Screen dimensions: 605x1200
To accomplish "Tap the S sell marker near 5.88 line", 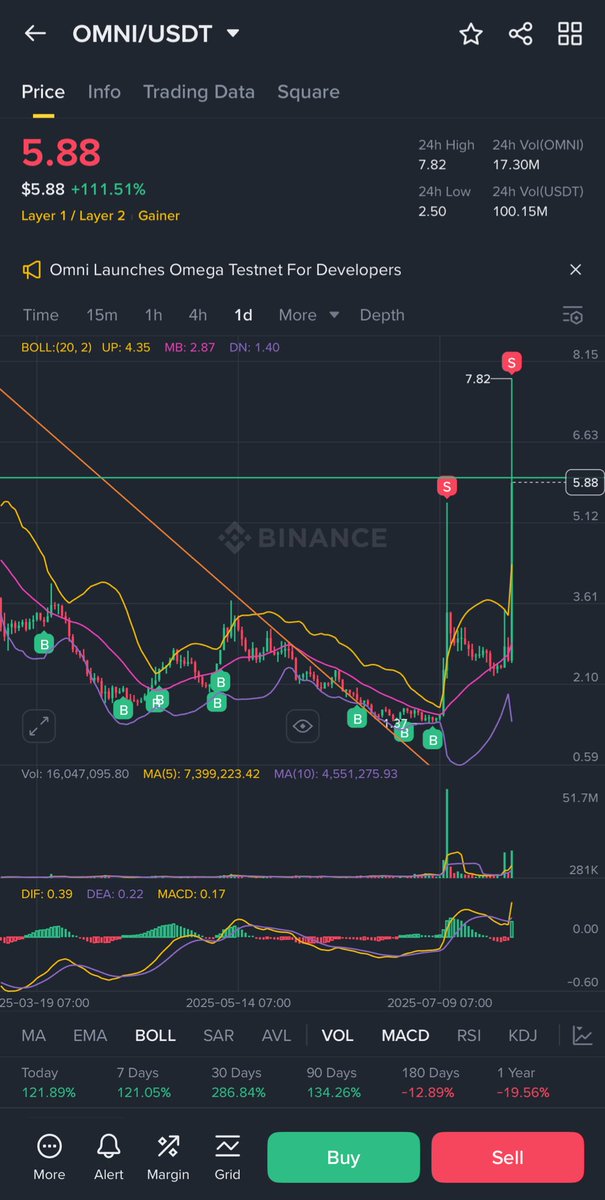I will pos(447,487).
